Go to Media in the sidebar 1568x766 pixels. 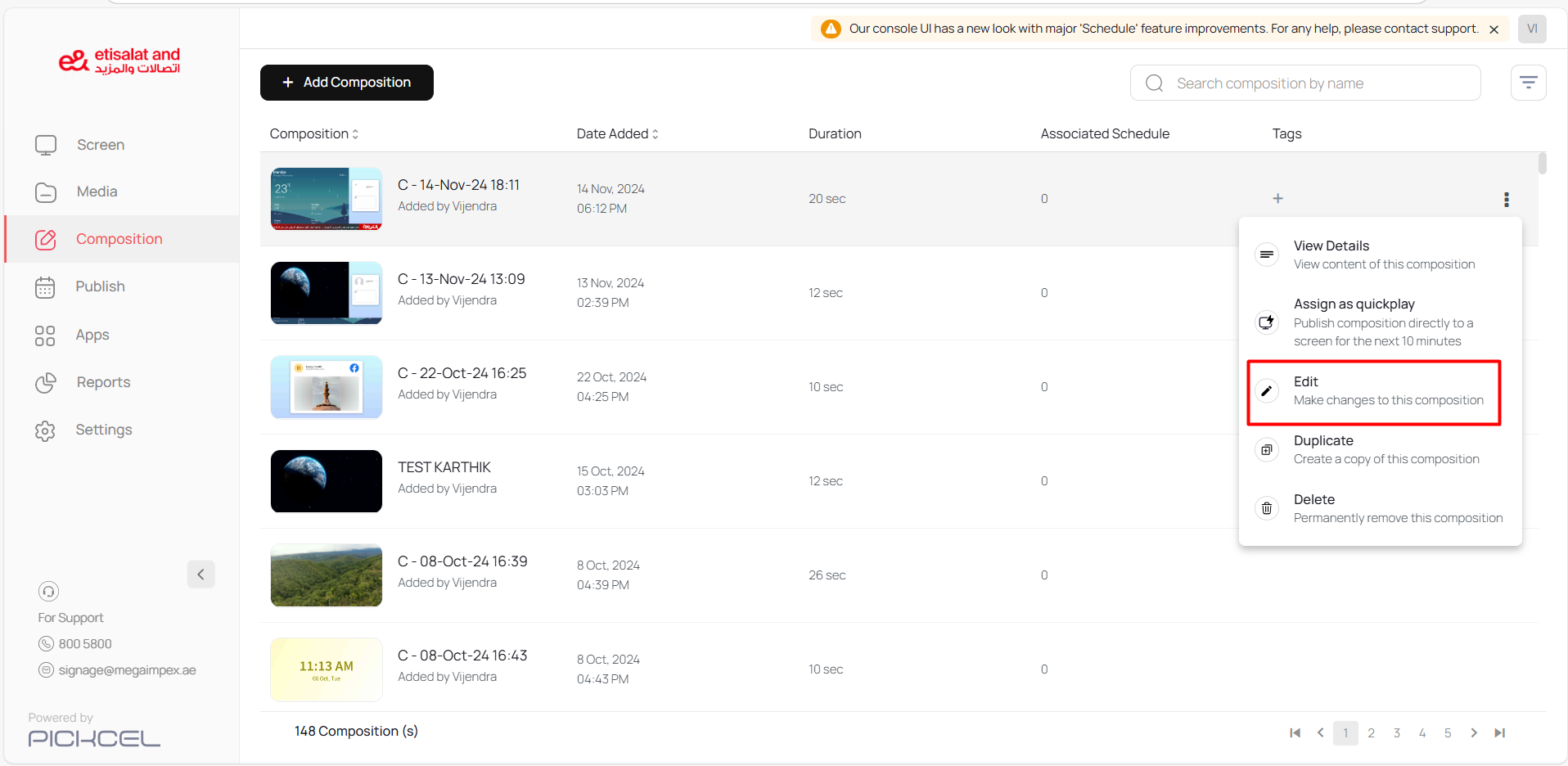click(97, 191)
